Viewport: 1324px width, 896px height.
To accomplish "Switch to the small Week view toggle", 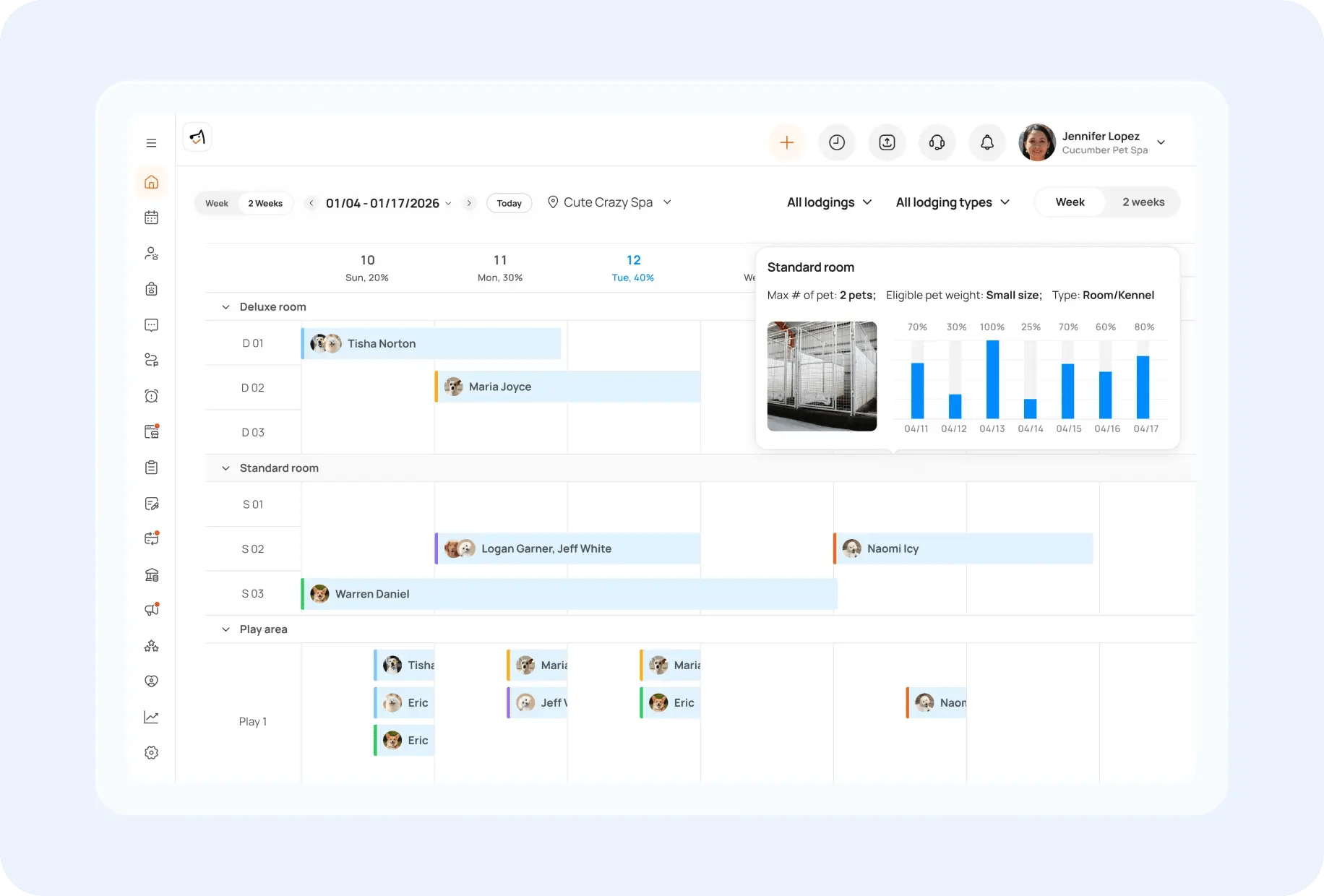I will point(217,203).
